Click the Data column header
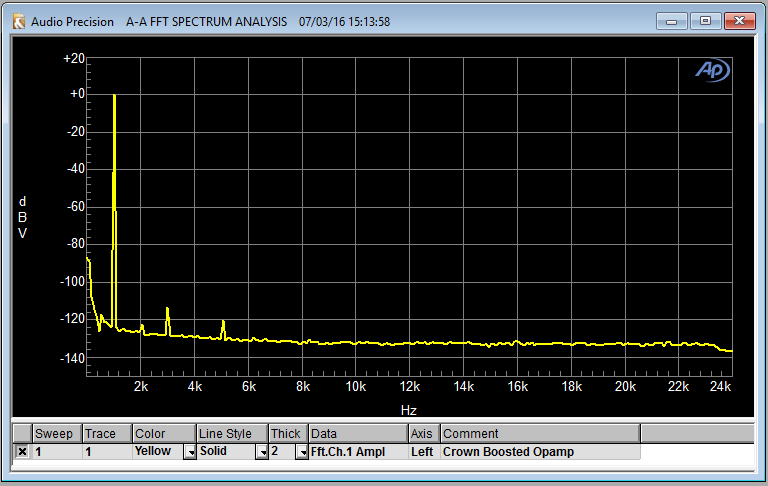This screenshot has width=768, height=486. tap(359, 434)
